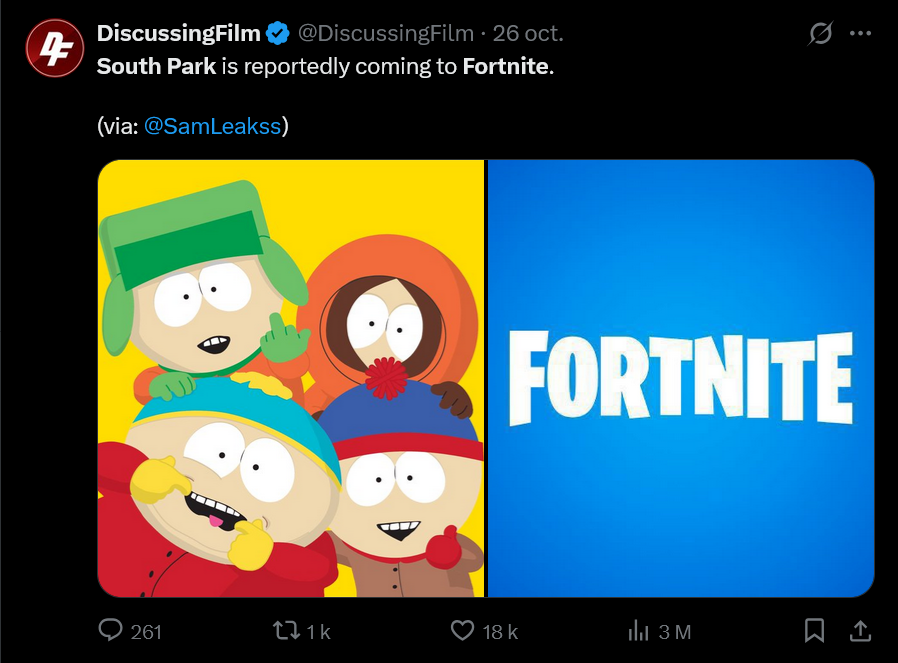Screen dimensions: 898x663
Task: Open the South Park characters image
Action: click(x=291, y=378)
